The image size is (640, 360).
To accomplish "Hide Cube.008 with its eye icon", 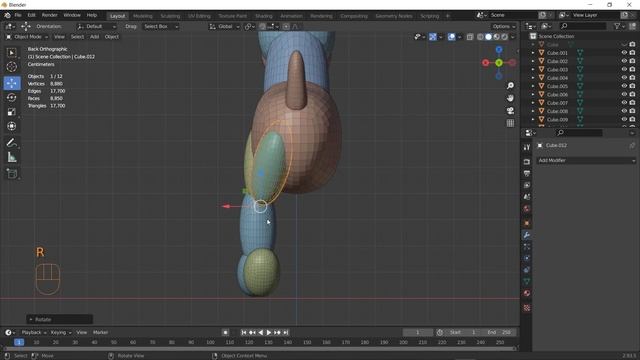I will click(x=624, y=111).
